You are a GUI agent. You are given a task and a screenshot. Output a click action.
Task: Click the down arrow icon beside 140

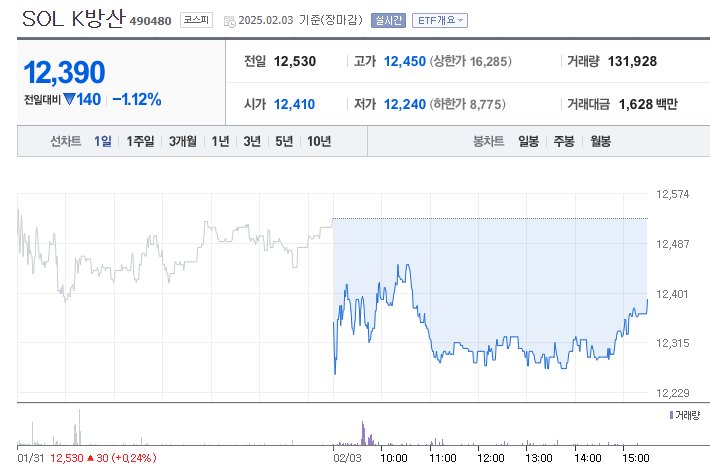(x=69, y=99)
